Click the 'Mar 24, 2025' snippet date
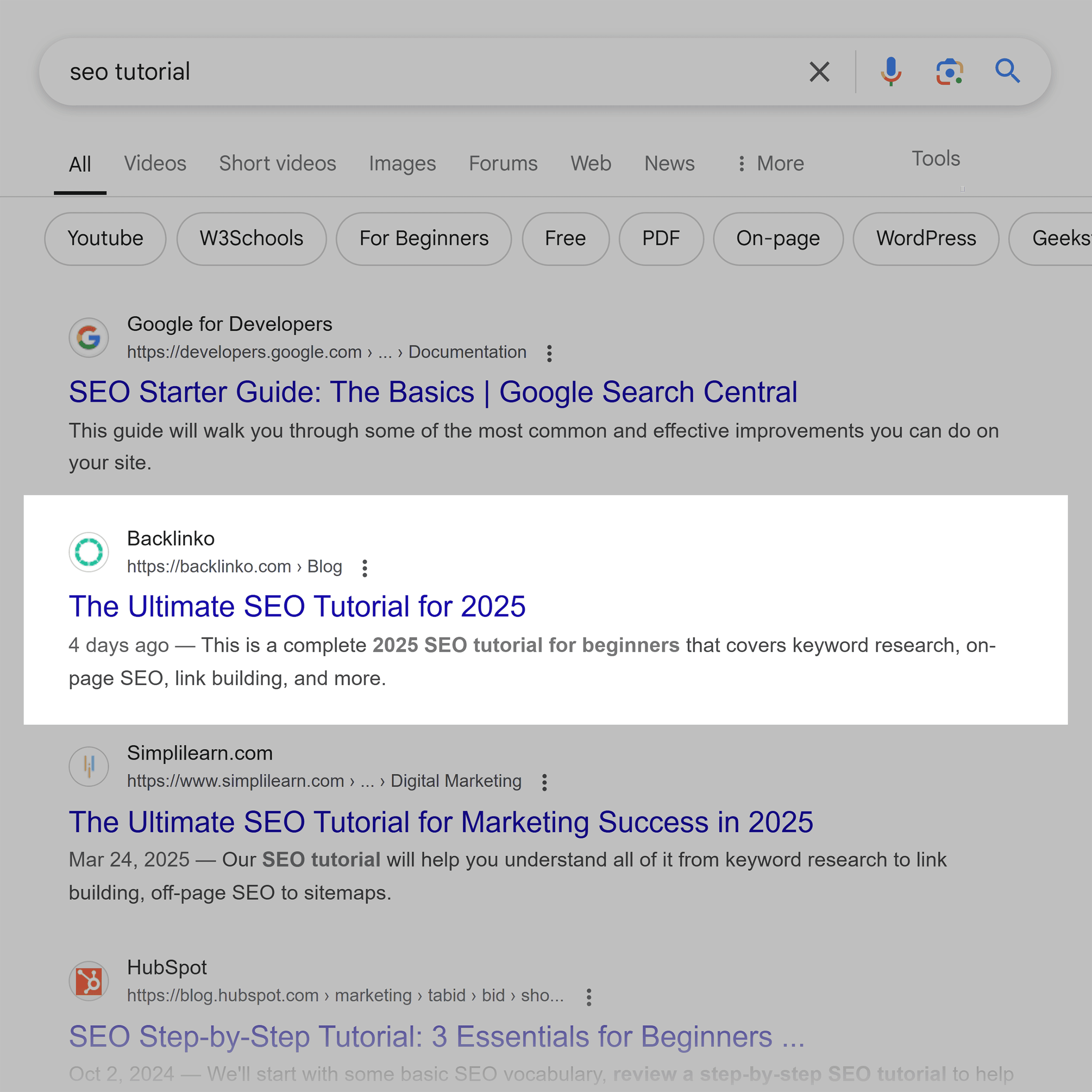The image size is (1092, 1092). 129,860
